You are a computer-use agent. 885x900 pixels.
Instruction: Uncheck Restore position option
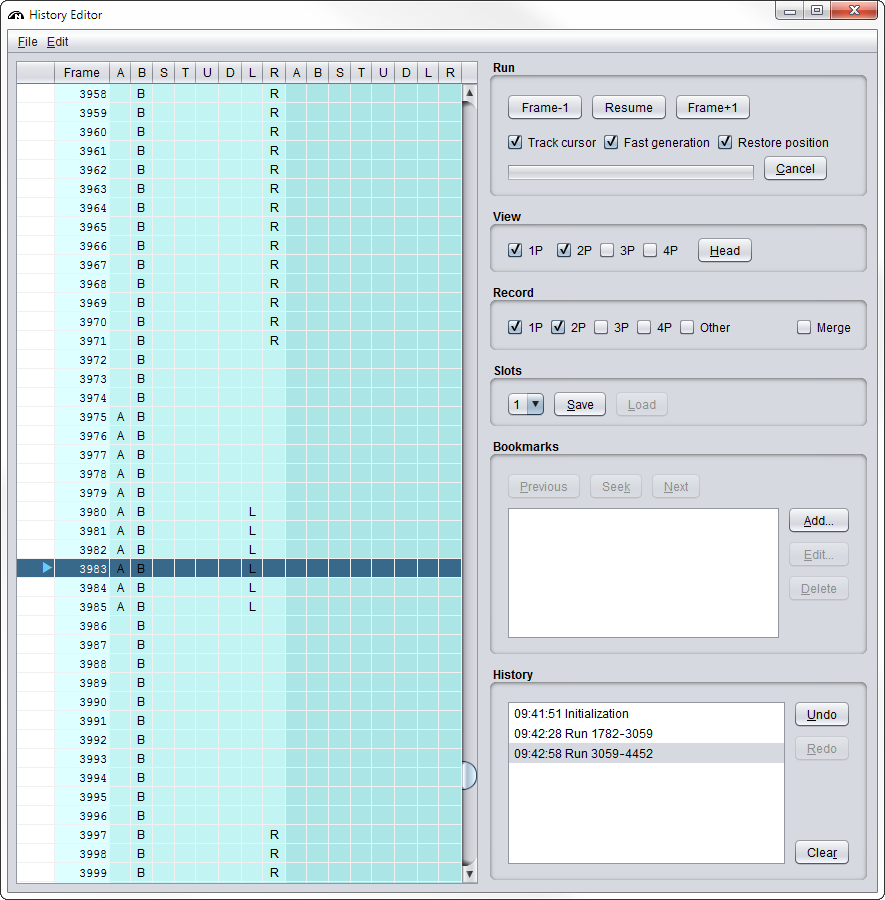[726, 142]
